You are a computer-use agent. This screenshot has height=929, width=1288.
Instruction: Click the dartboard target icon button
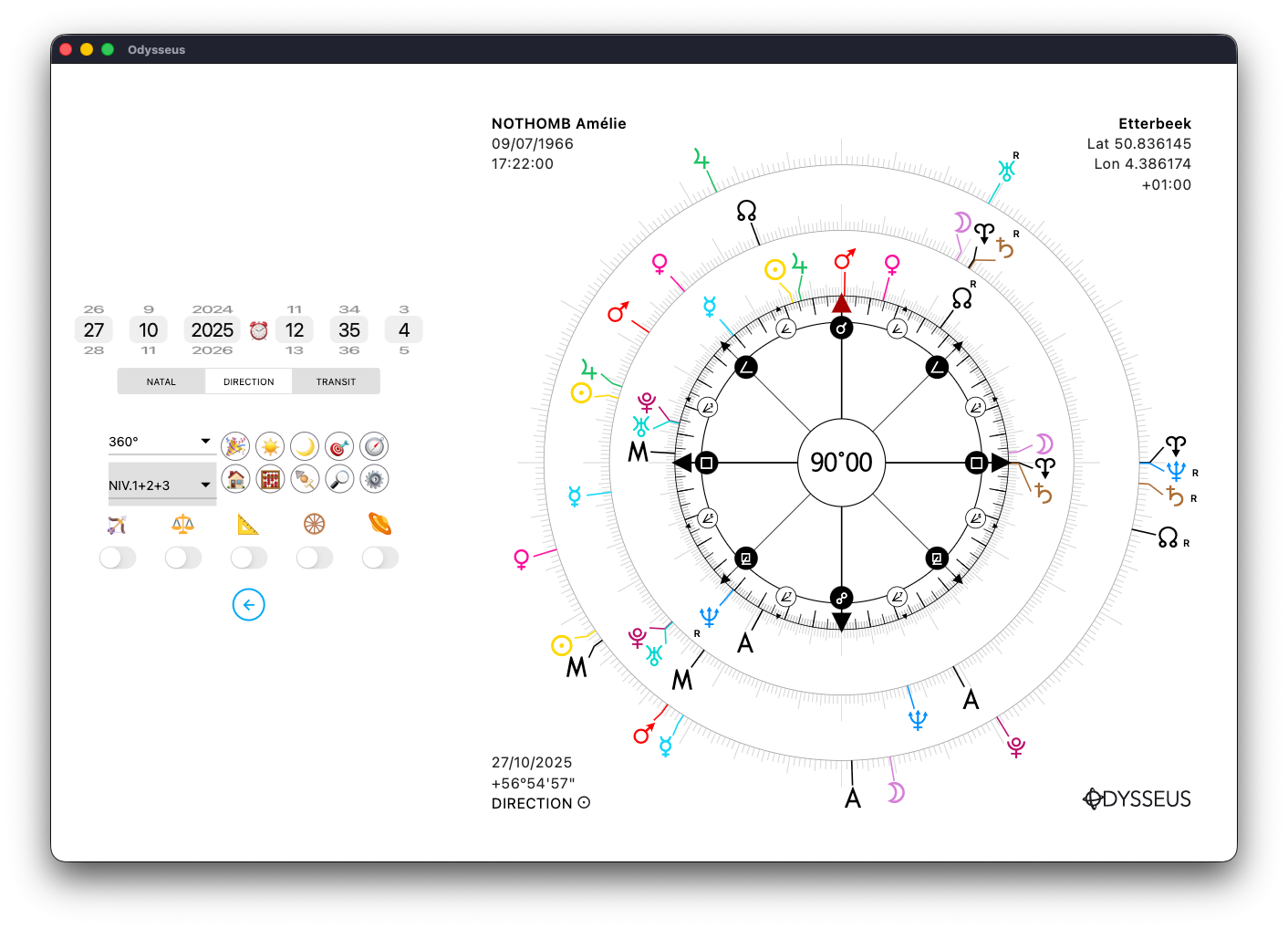(x=339, y=446)
